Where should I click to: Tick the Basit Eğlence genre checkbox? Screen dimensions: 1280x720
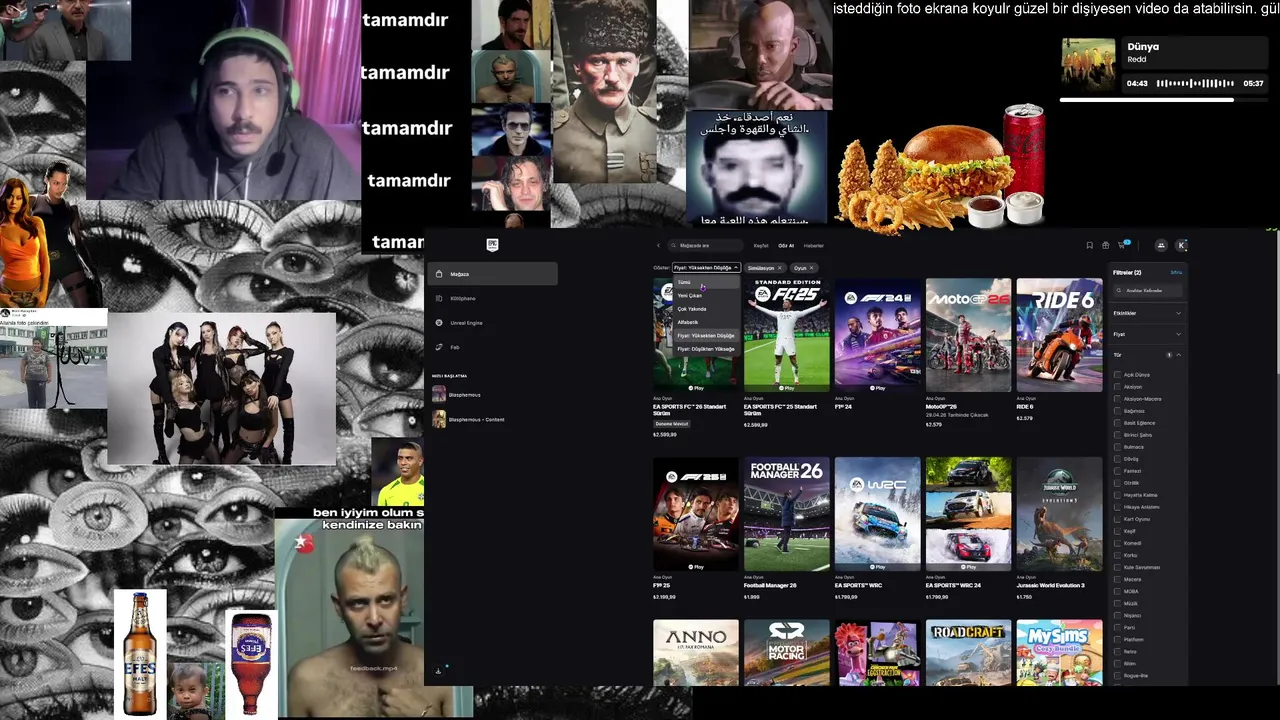tap(1117, 423)
